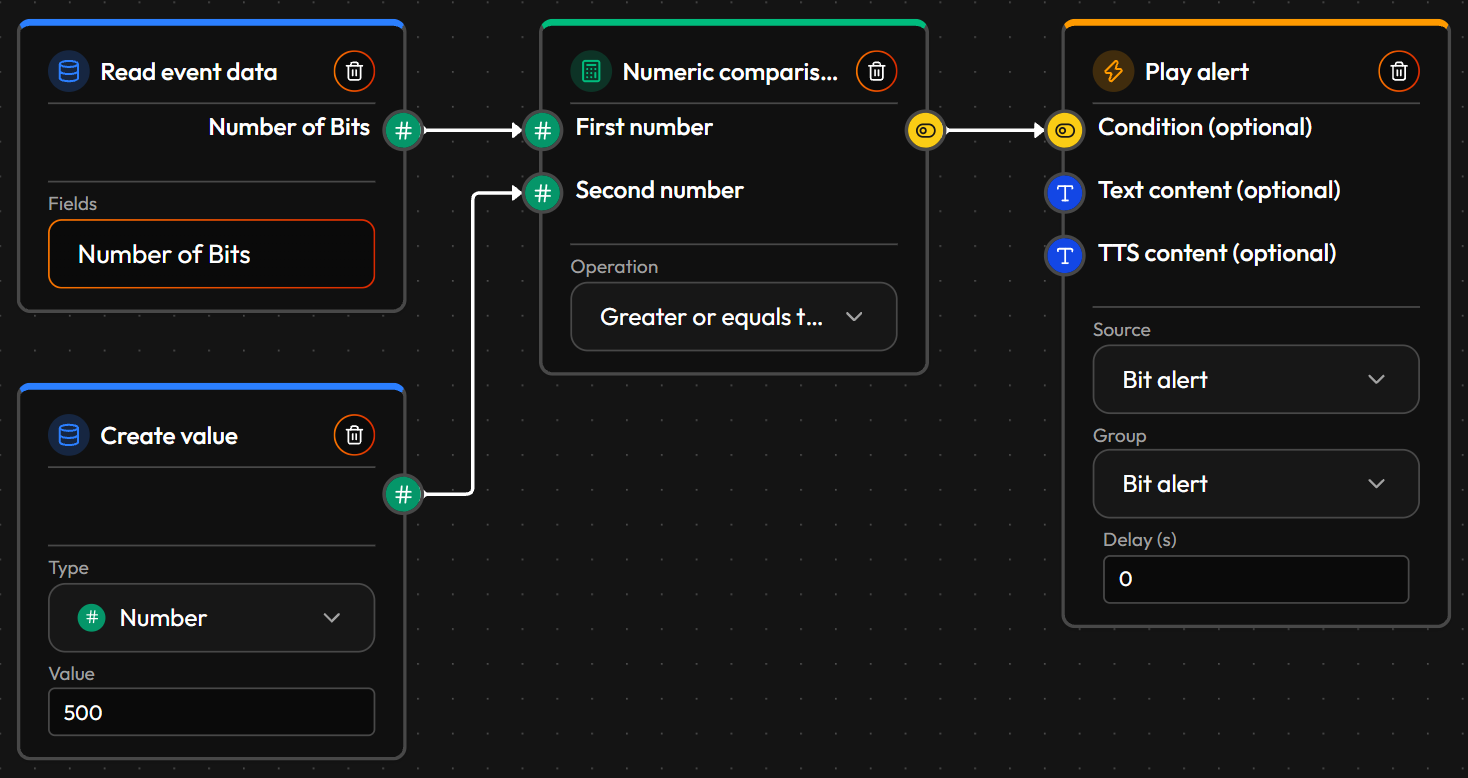Click the Play alert title

[1197, 72]
